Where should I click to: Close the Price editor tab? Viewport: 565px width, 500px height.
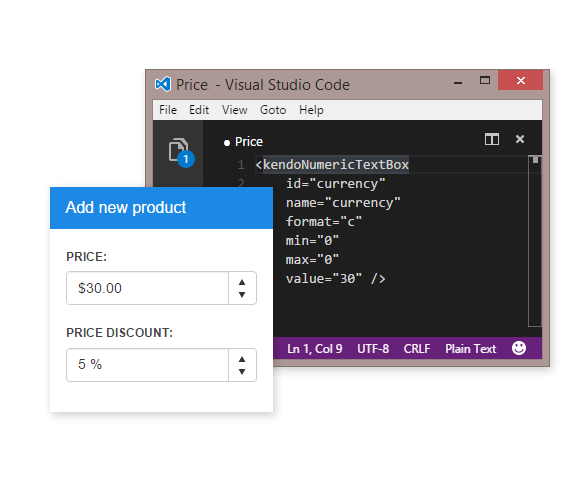click(x=520, y=139)
